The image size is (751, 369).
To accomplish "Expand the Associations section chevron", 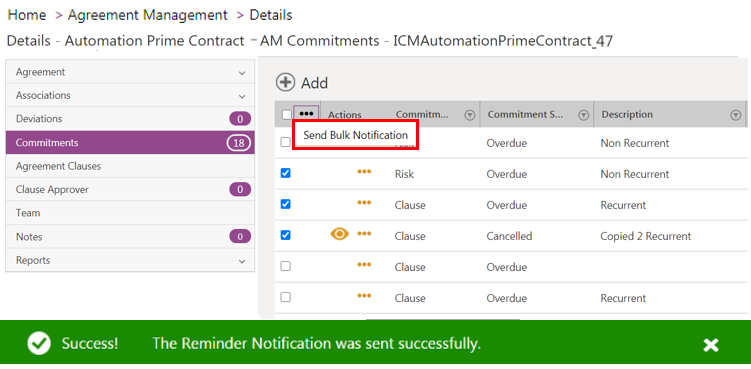I will [x=242, y=96].
